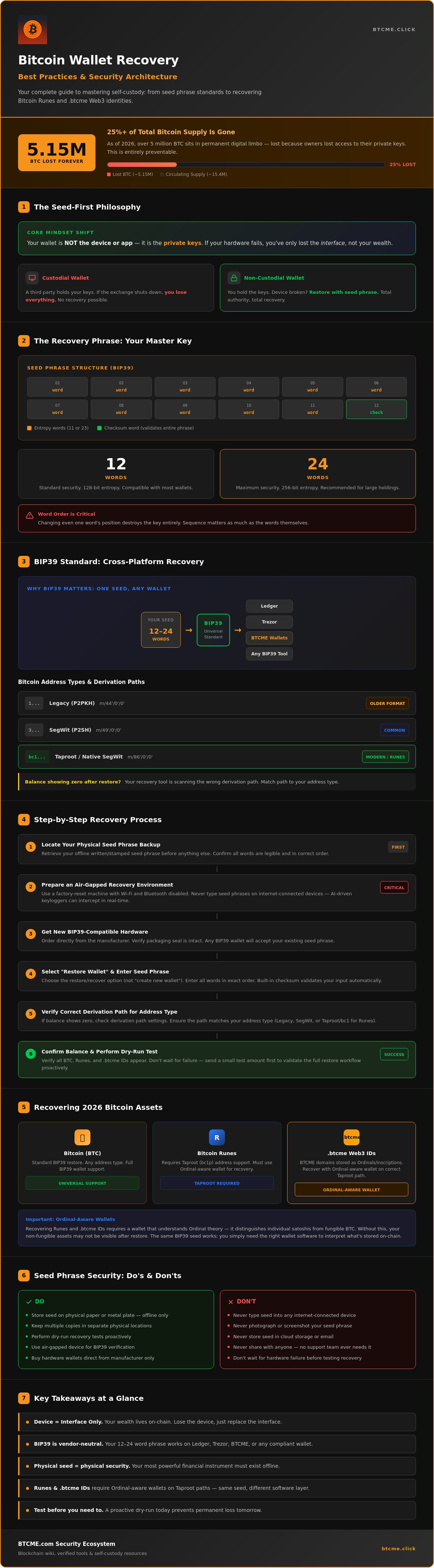
Task: Select seed word cell 01
Action: [x=57, y=386]
